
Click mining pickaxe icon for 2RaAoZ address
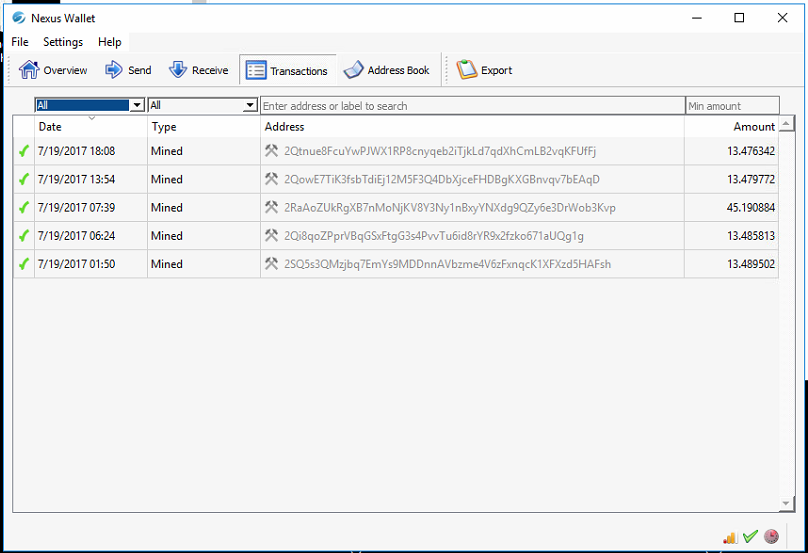click(272, 207)
